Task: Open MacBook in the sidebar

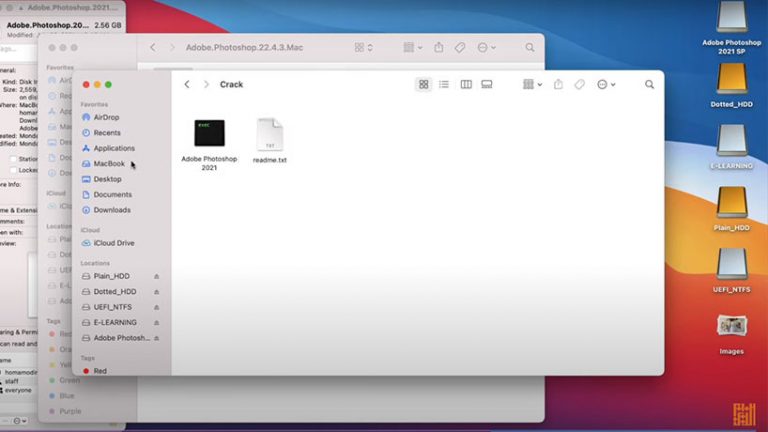Action: [x=109, y=164]
